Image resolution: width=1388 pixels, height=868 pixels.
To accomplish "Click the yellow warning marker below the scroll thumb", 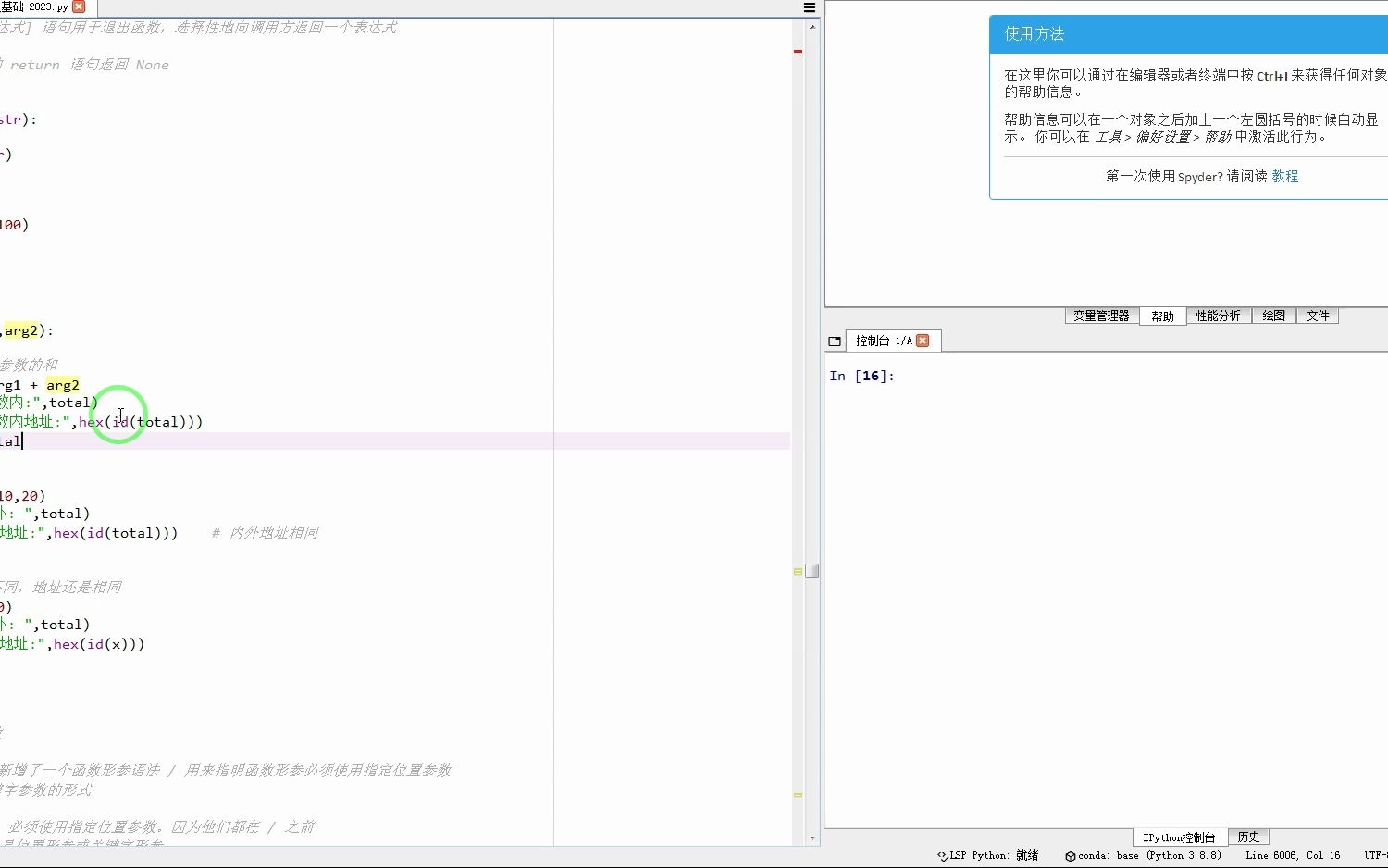I will tap(798, 795).
